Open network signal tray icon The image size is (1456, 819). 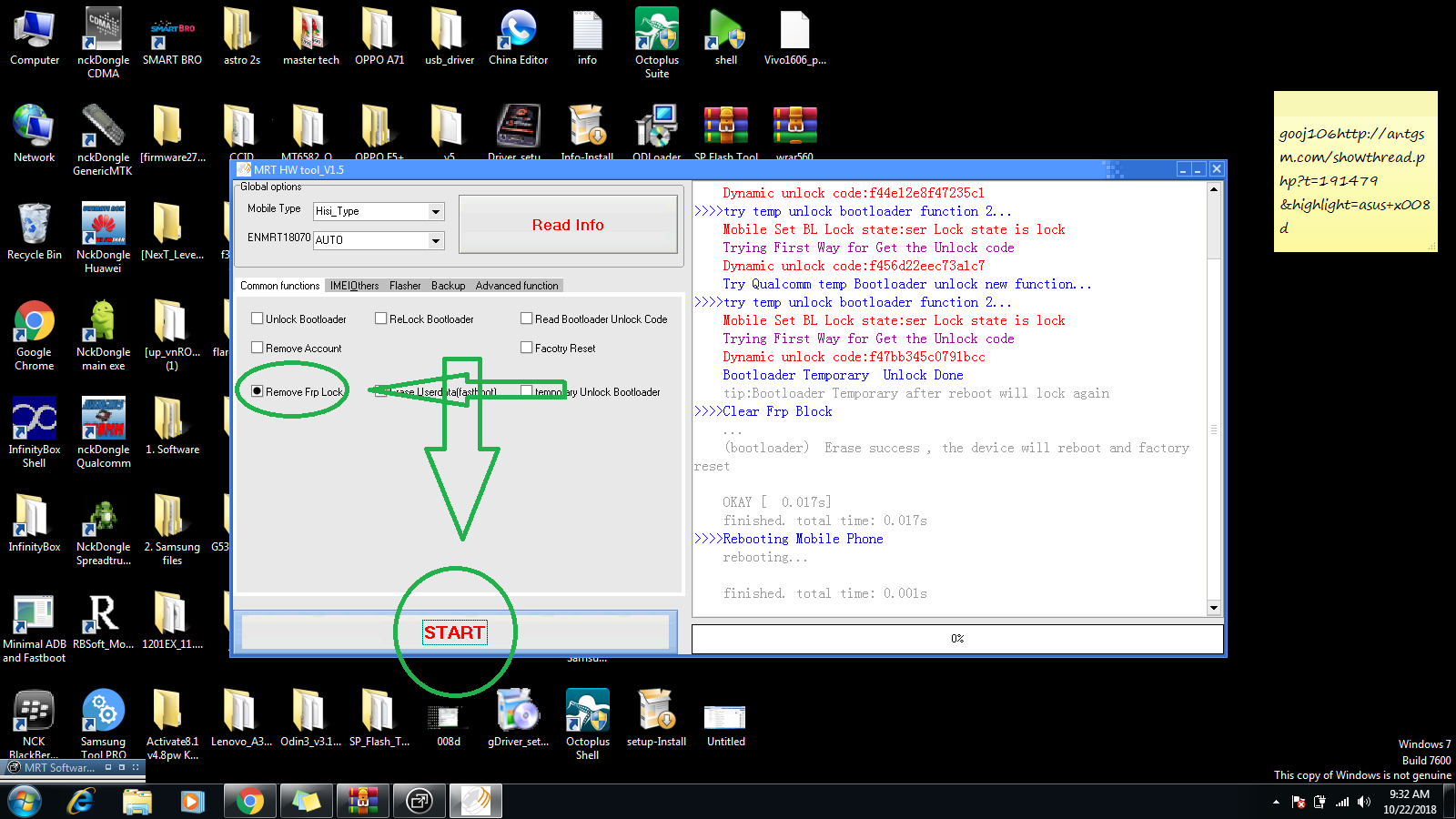1341,802
